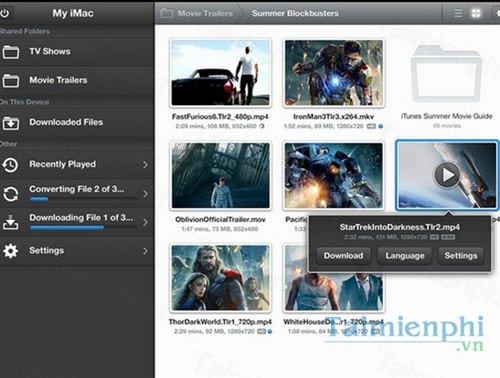Play the Star Trek trailer
Image resolution: width=500 pixels, height=378 pixels.
tap(447, 175)
